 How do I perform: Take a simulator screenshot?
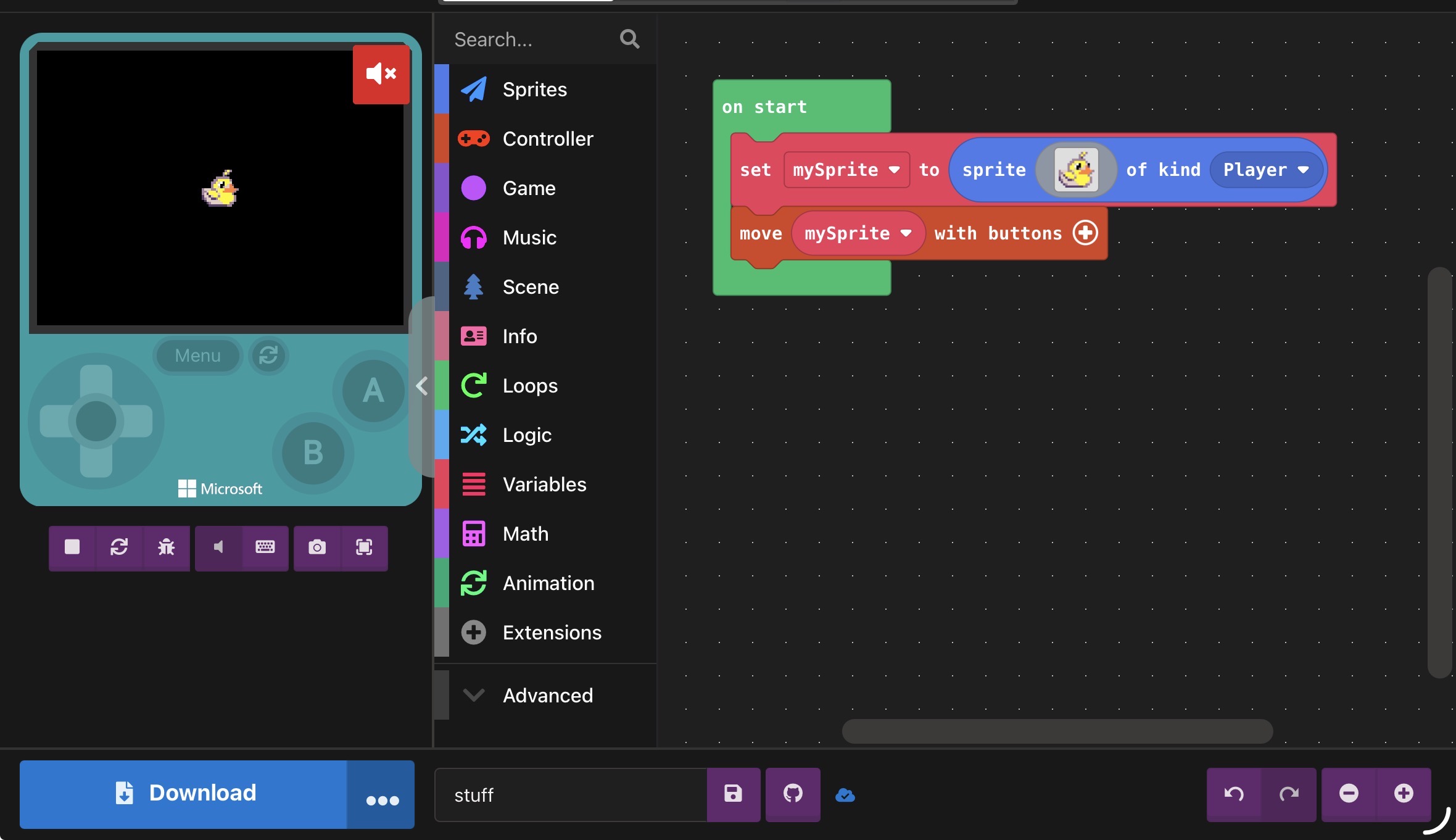click(x=317, y=547)
